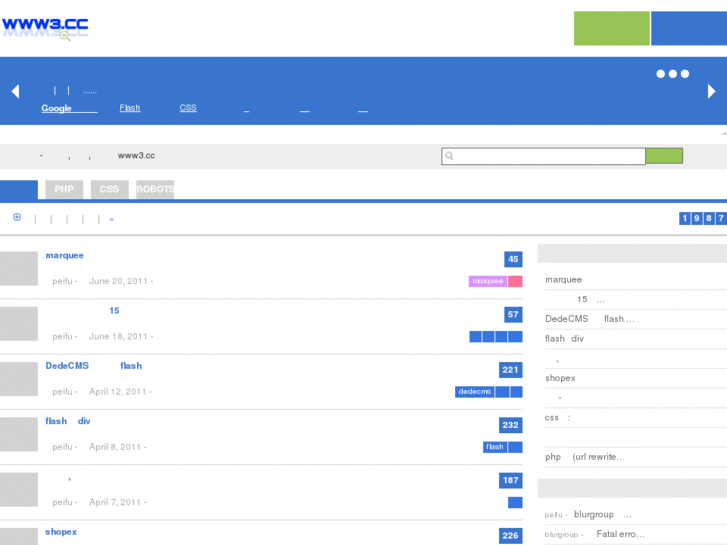Select the second carousel dot indicator

tap(672, 74)
